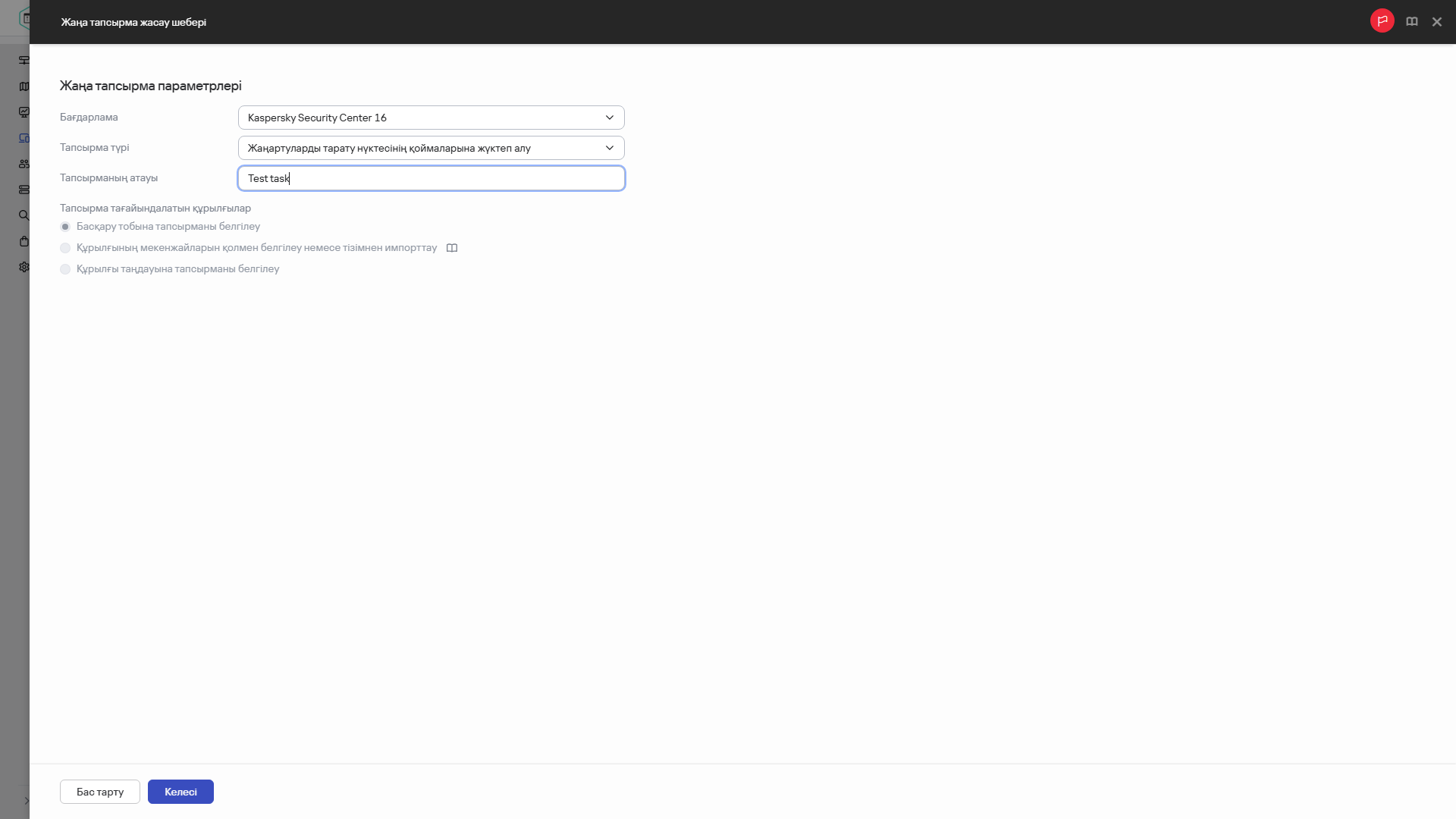Click the map sidebar icon
Viewport: 1456px width, 819px height.
[x=24, y=86]
